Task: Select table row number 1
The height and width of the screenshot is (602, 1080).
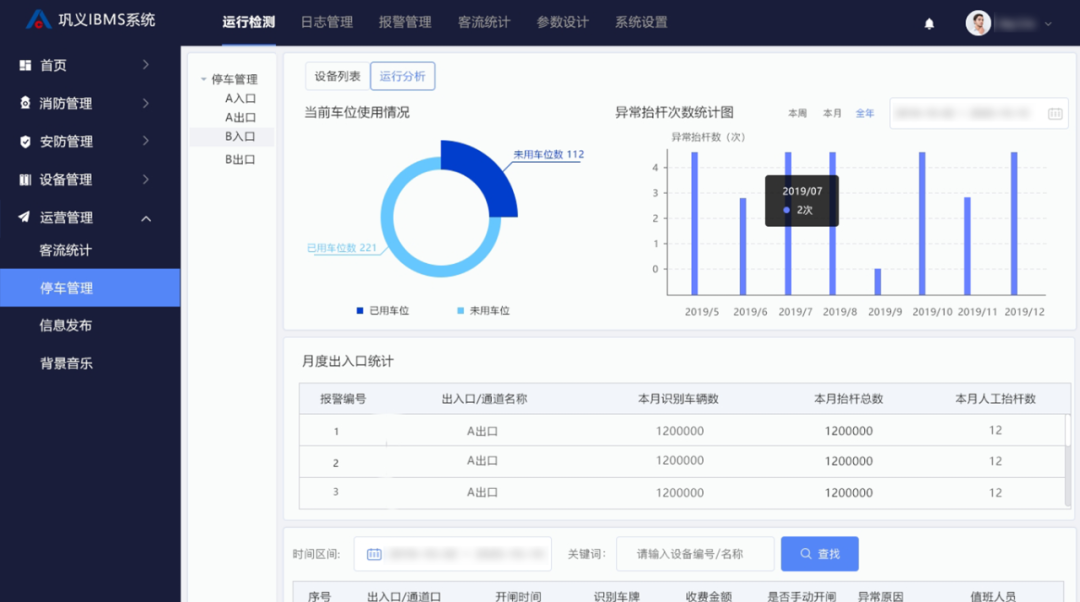Action: (x=683, y=430)
